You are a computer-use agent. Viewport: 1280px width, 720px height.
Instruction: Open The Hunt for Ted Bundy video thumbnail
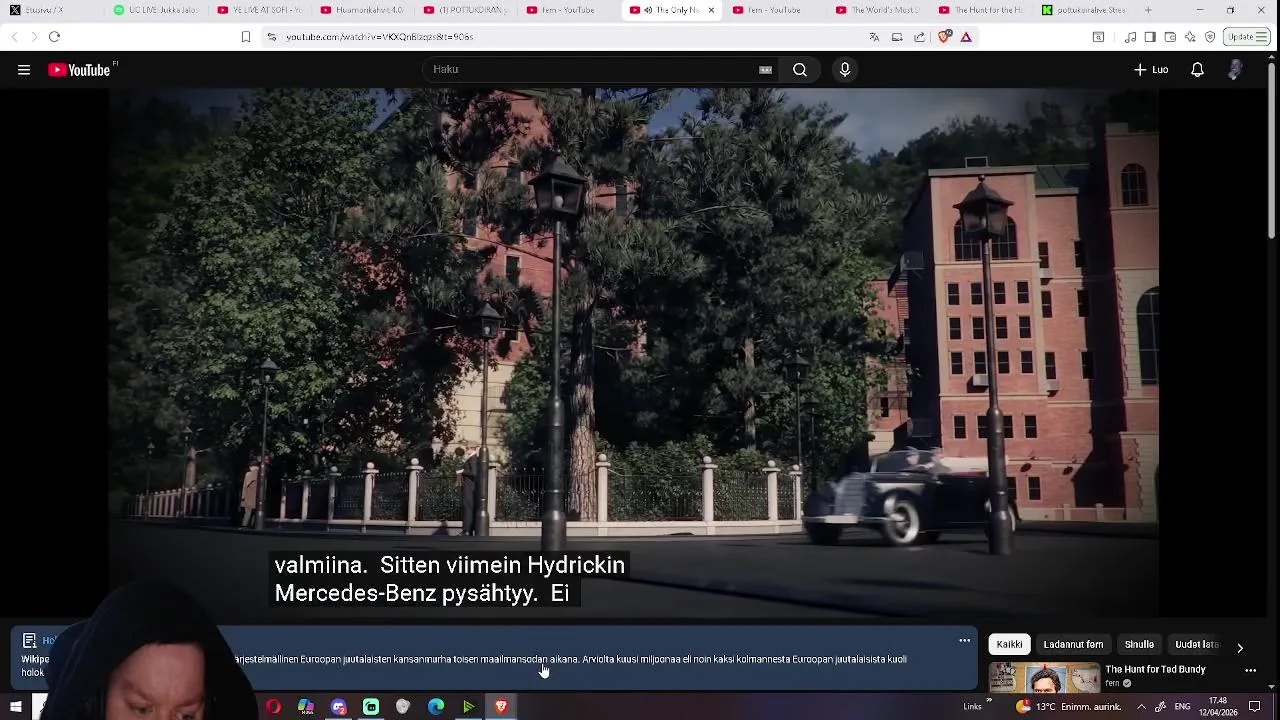[1044, 678]
